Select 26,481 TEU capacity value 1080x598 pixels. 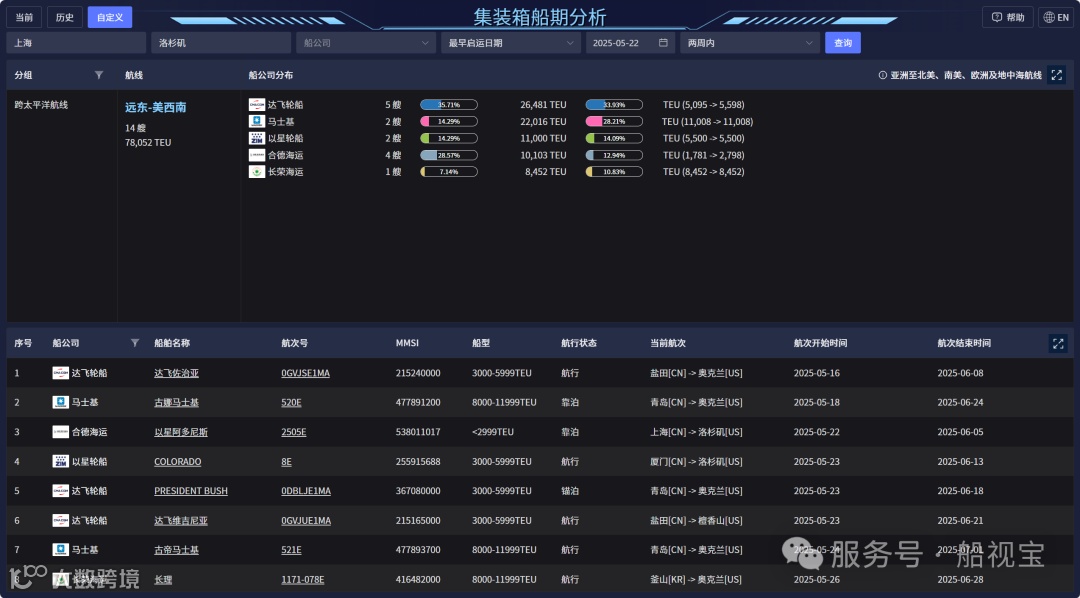pyautogui.click(x=543, y=105)
